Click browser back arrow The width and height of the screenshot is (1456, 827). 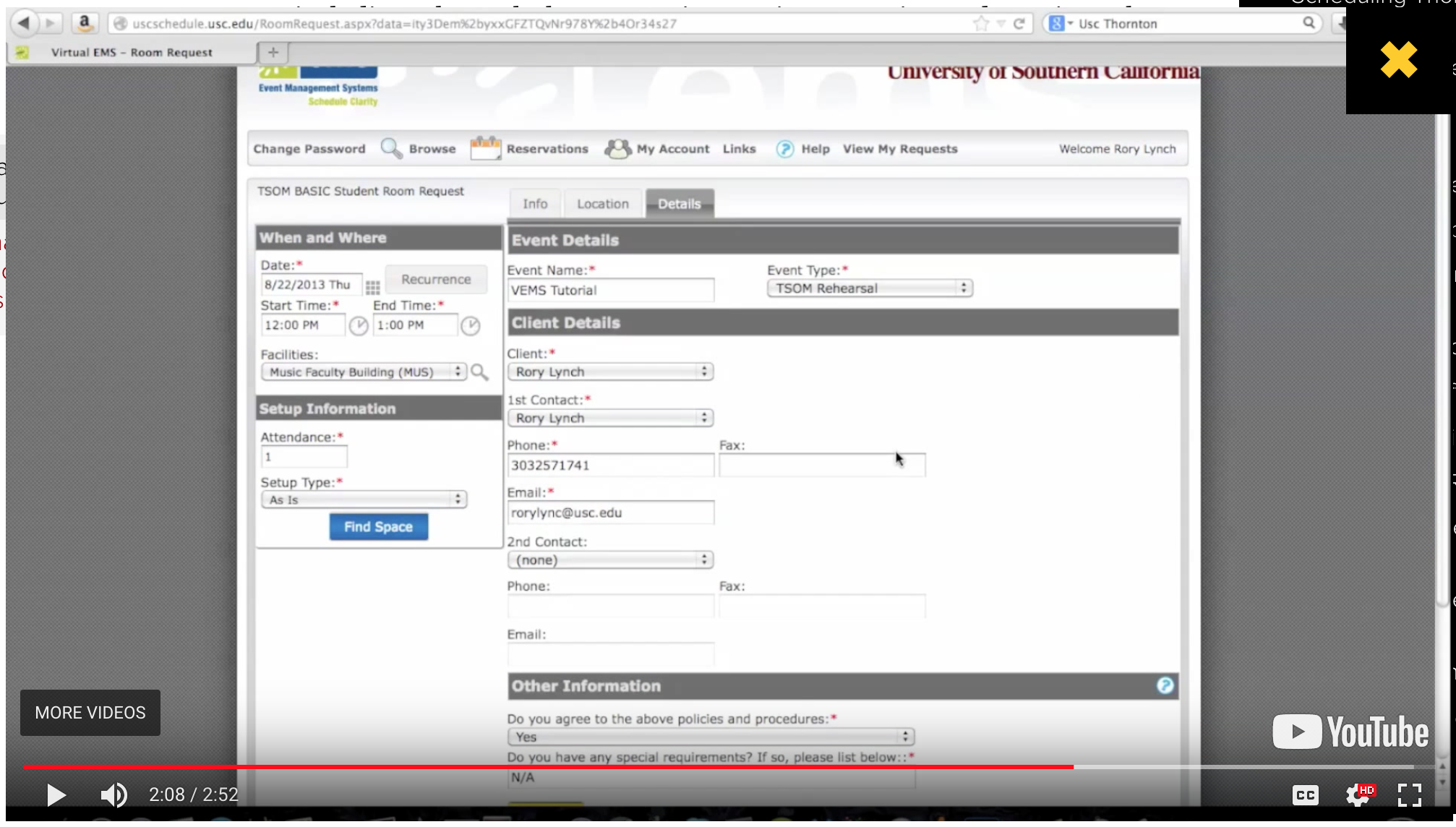coord(24,23)
